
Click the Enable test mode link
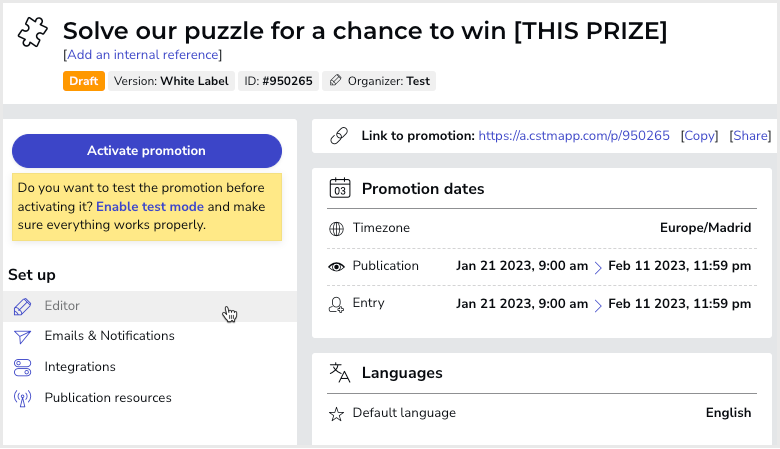[x=150, y=206]
